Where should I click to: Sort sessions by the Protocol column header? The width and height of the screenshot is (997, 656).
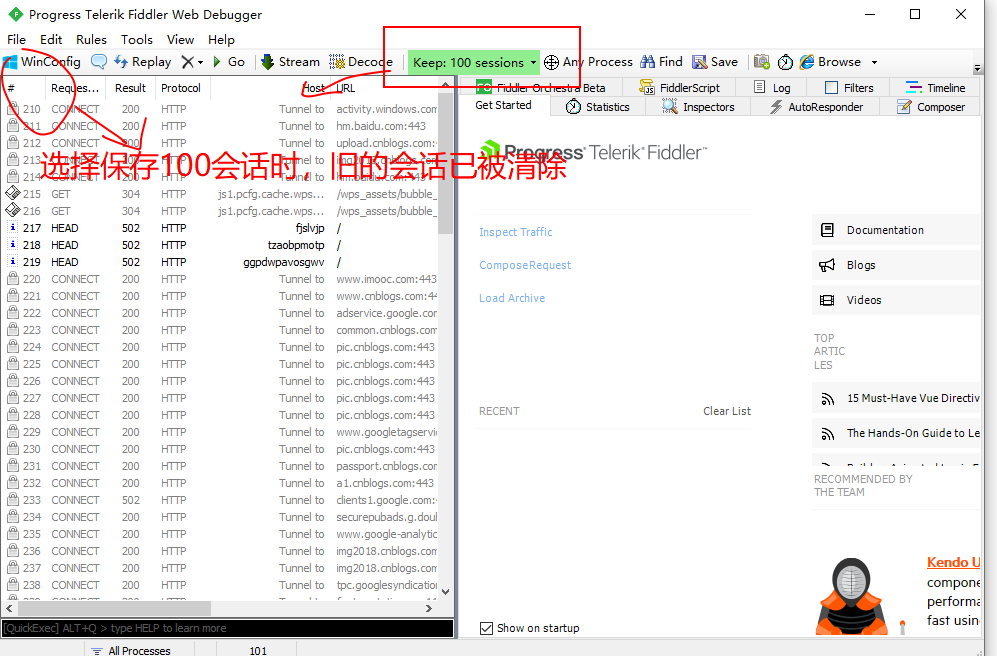point(181,88)
